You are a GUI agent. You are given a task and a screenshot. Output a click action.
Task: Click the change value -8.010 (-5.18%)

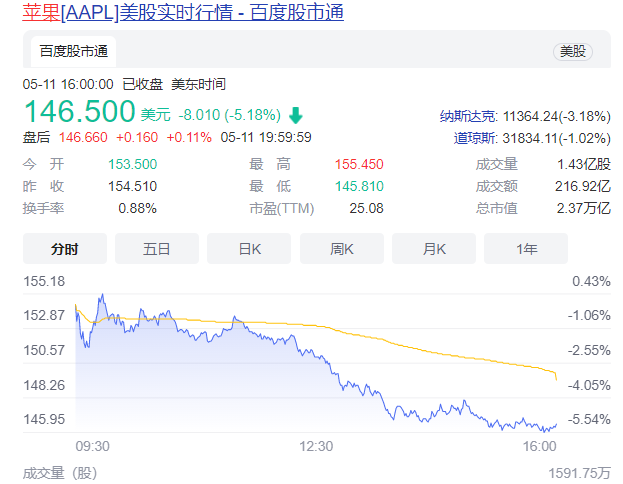tap(230, 115)
